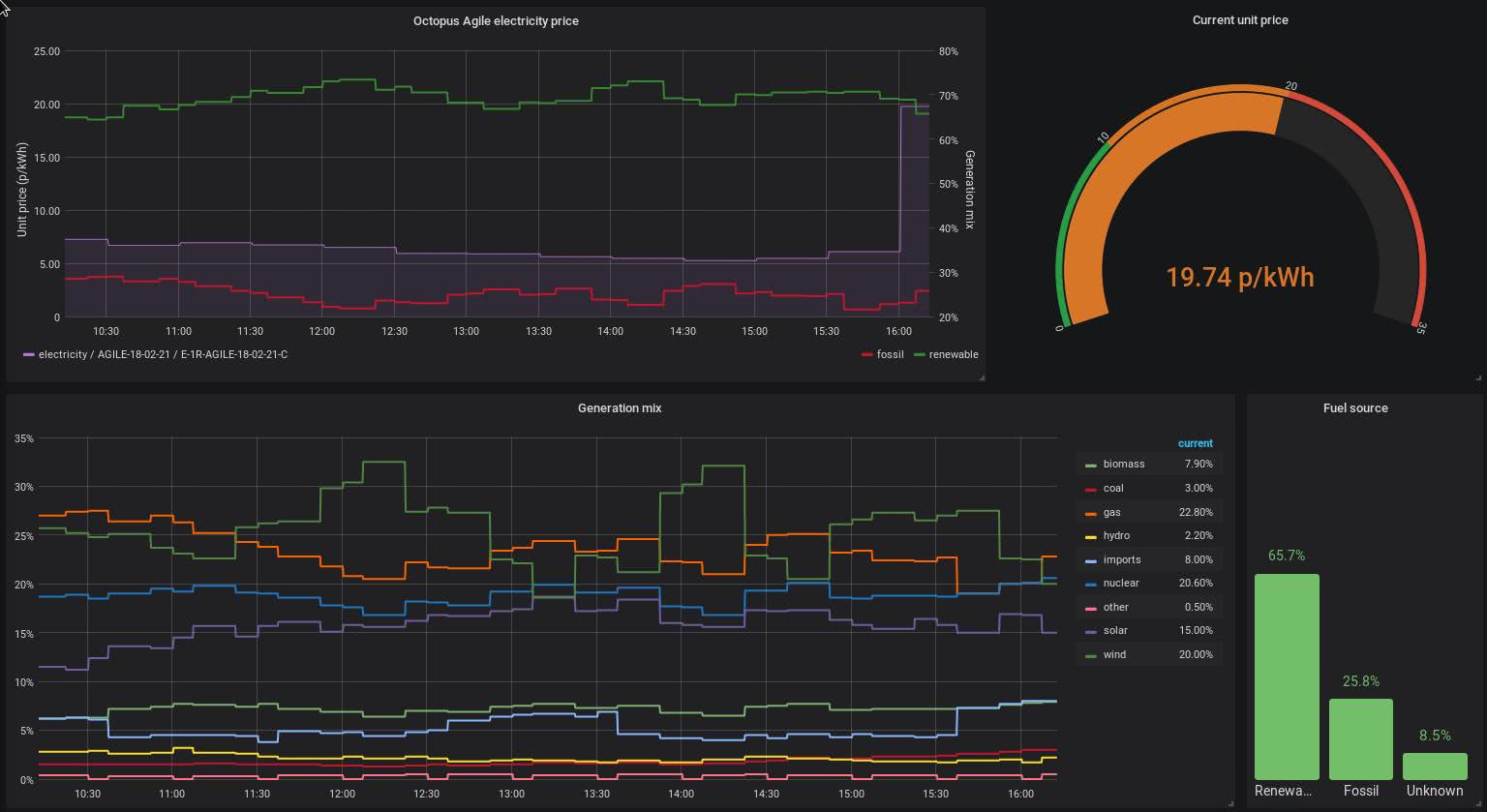Open the Octopus Agile electricity price panel title
1487x812 pixels.
click(496, 20)
